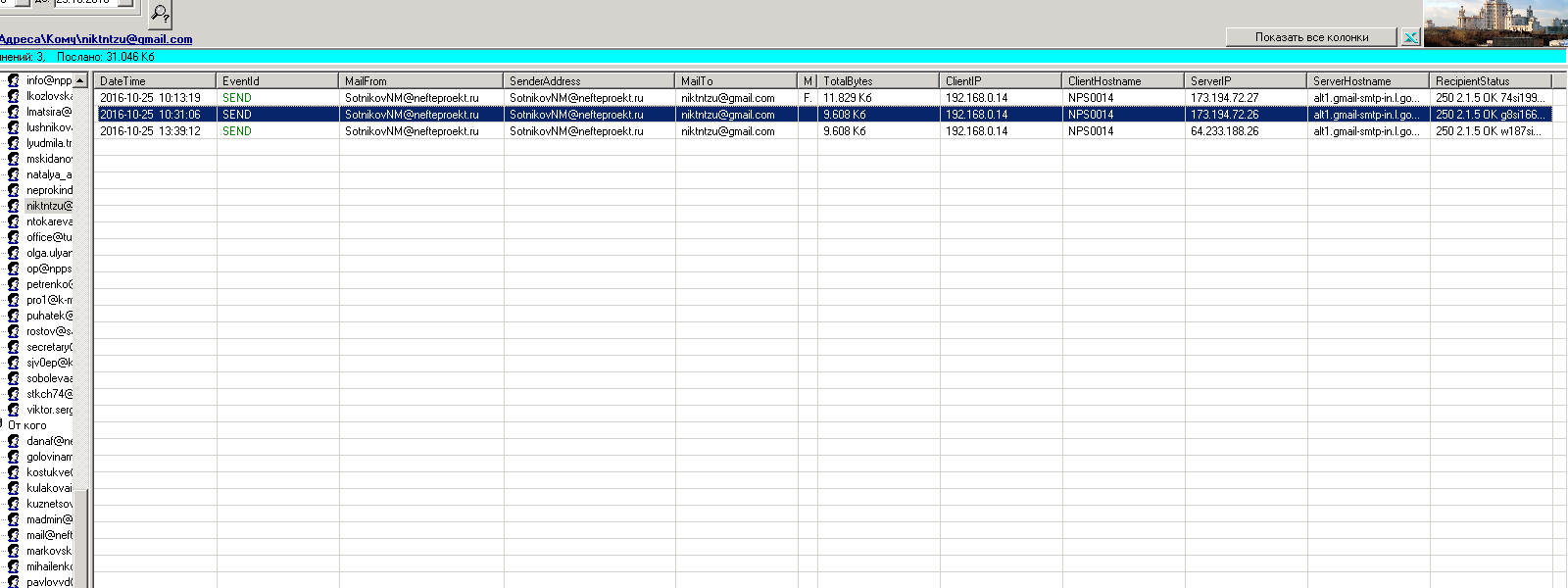Image resolution: width=1568 pixels, height=588 pixels.
Task: Select tree item madmin@
Action: 49,519
